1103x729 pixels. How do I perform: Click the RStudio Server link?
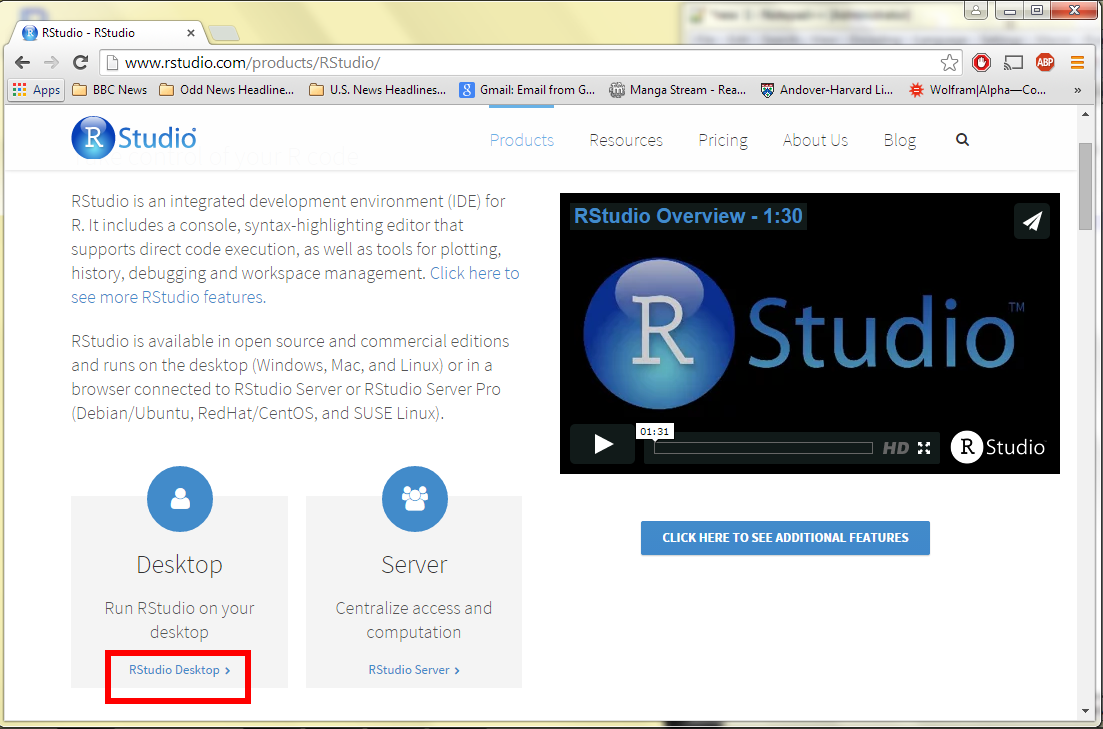(x=414, y=670)
